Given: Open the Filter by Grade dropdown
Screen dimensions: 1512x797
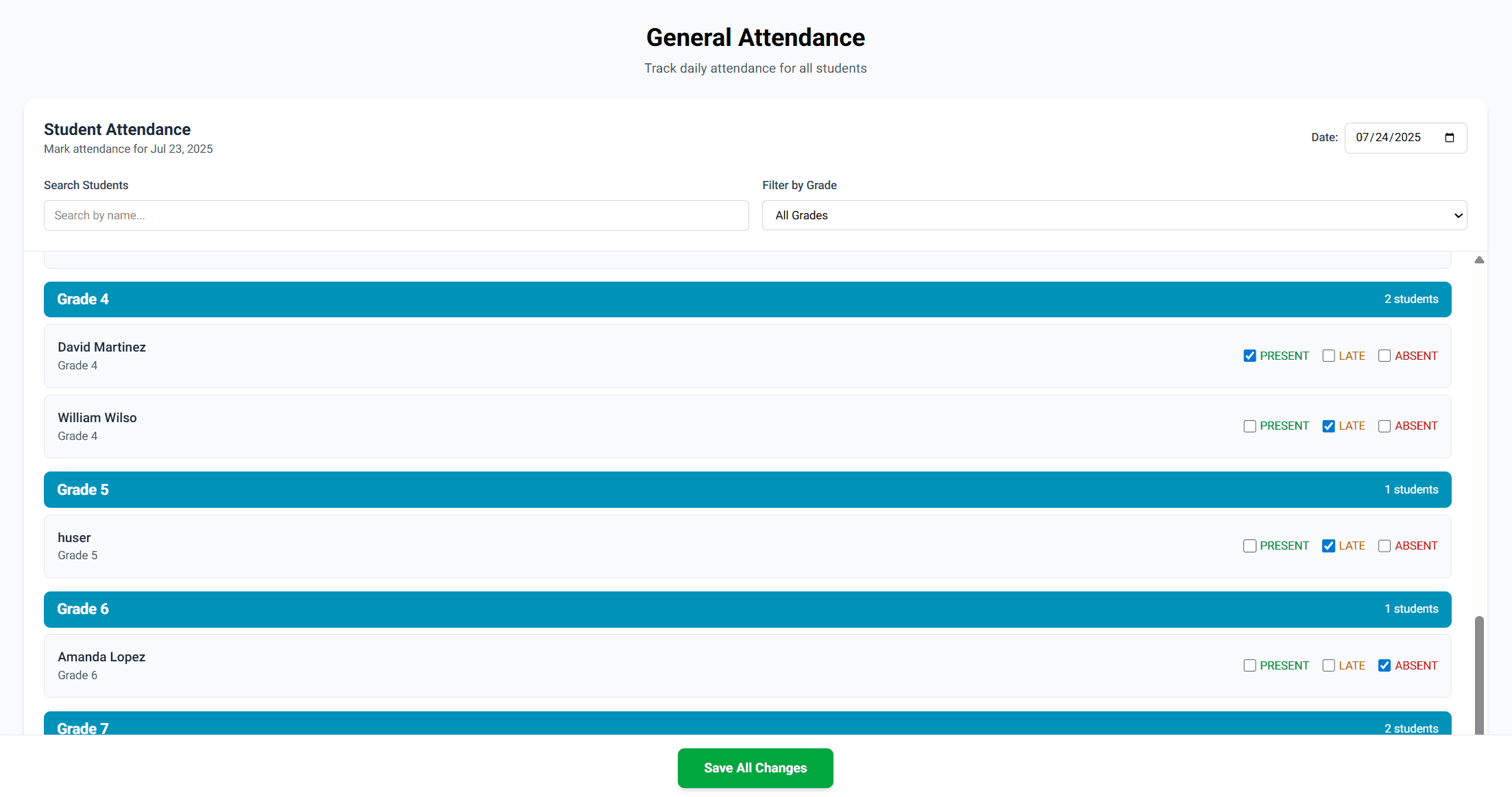Looking at the screenshot, I should pyautogui.click(x=1114, y=215).
